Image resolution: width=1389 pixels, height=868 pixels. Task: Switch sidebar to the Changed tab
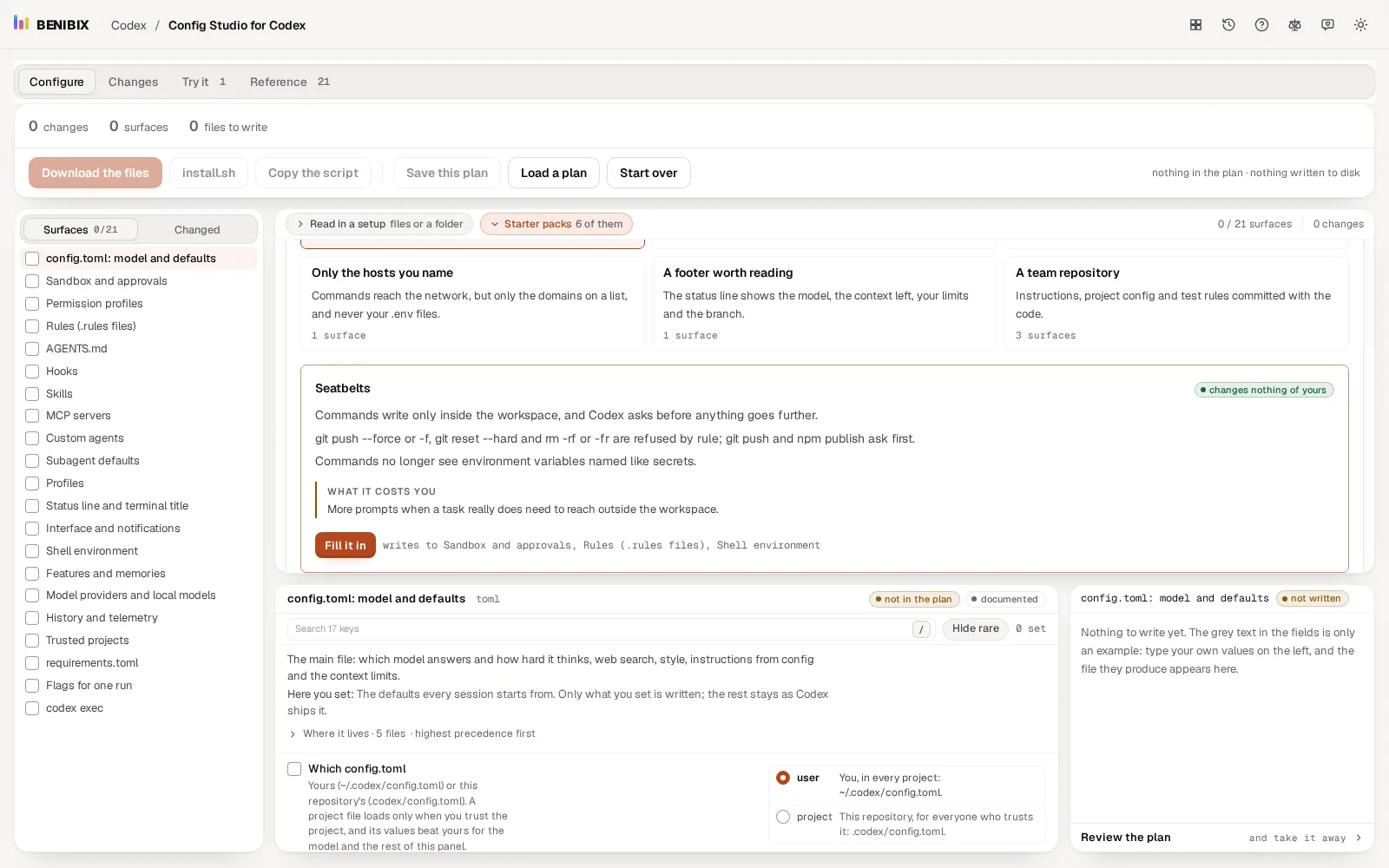[x=197, y=230]
